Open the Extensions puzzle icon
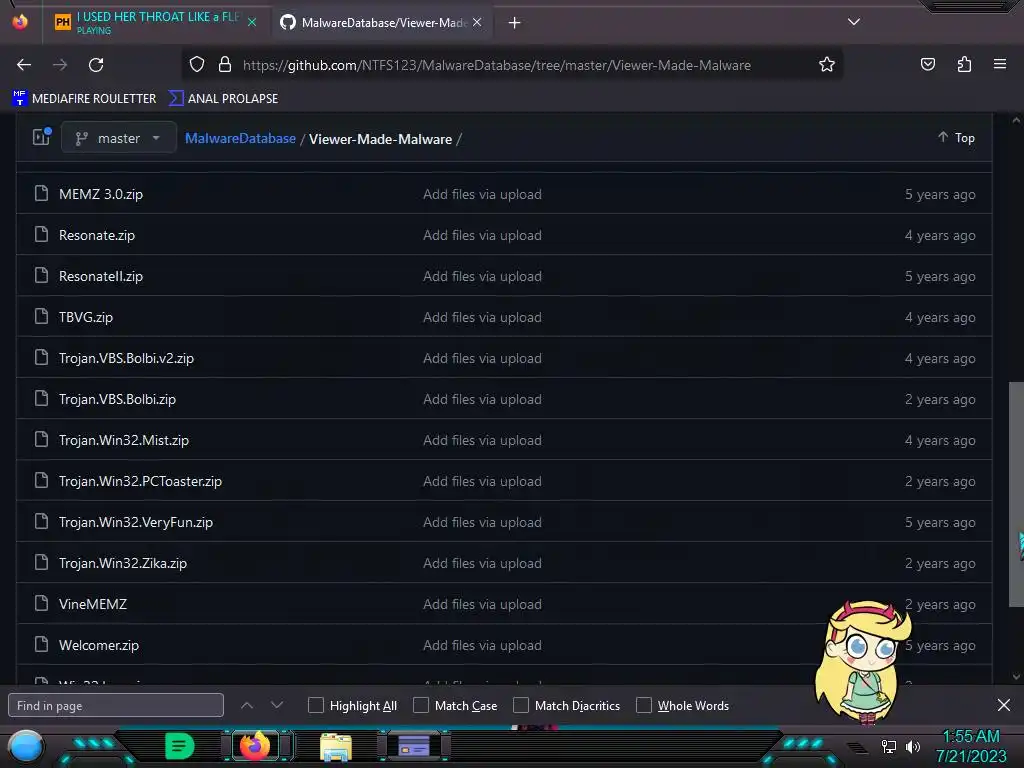This screenshot has width=1024, height=768. [x=964, y=65]
